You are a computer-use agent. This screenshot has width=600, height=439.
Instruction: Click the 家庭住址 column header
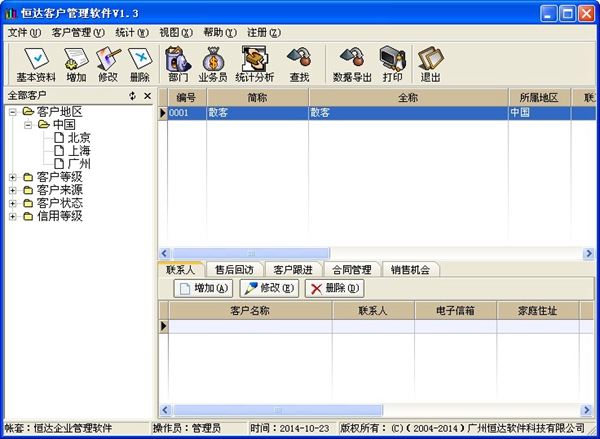[537, 310]
